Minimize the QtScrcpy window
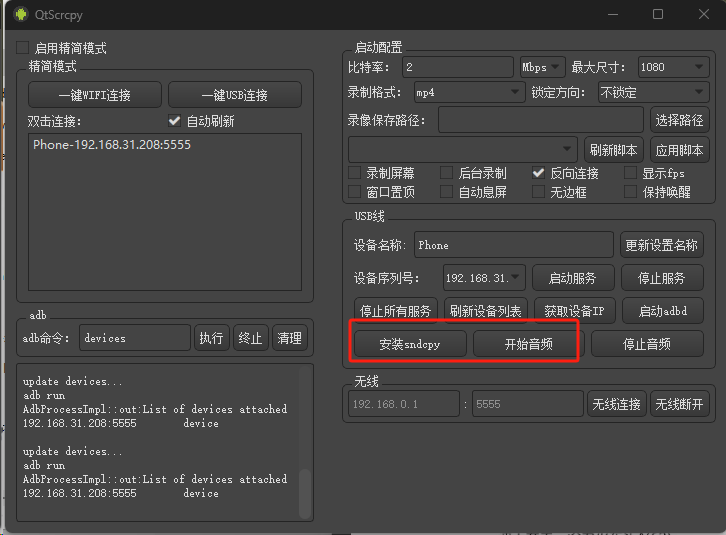 tap(613, 14)
